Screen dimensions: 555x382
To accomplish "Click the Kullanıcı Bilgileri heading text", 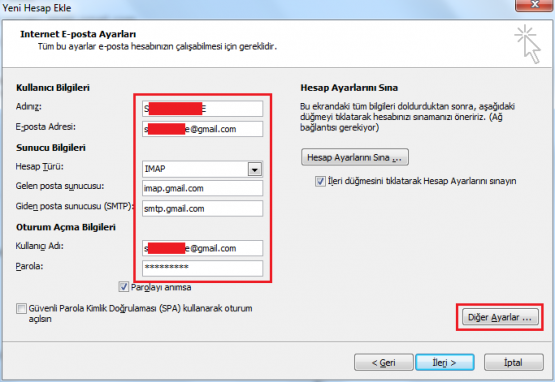I will tap(53, 87).
